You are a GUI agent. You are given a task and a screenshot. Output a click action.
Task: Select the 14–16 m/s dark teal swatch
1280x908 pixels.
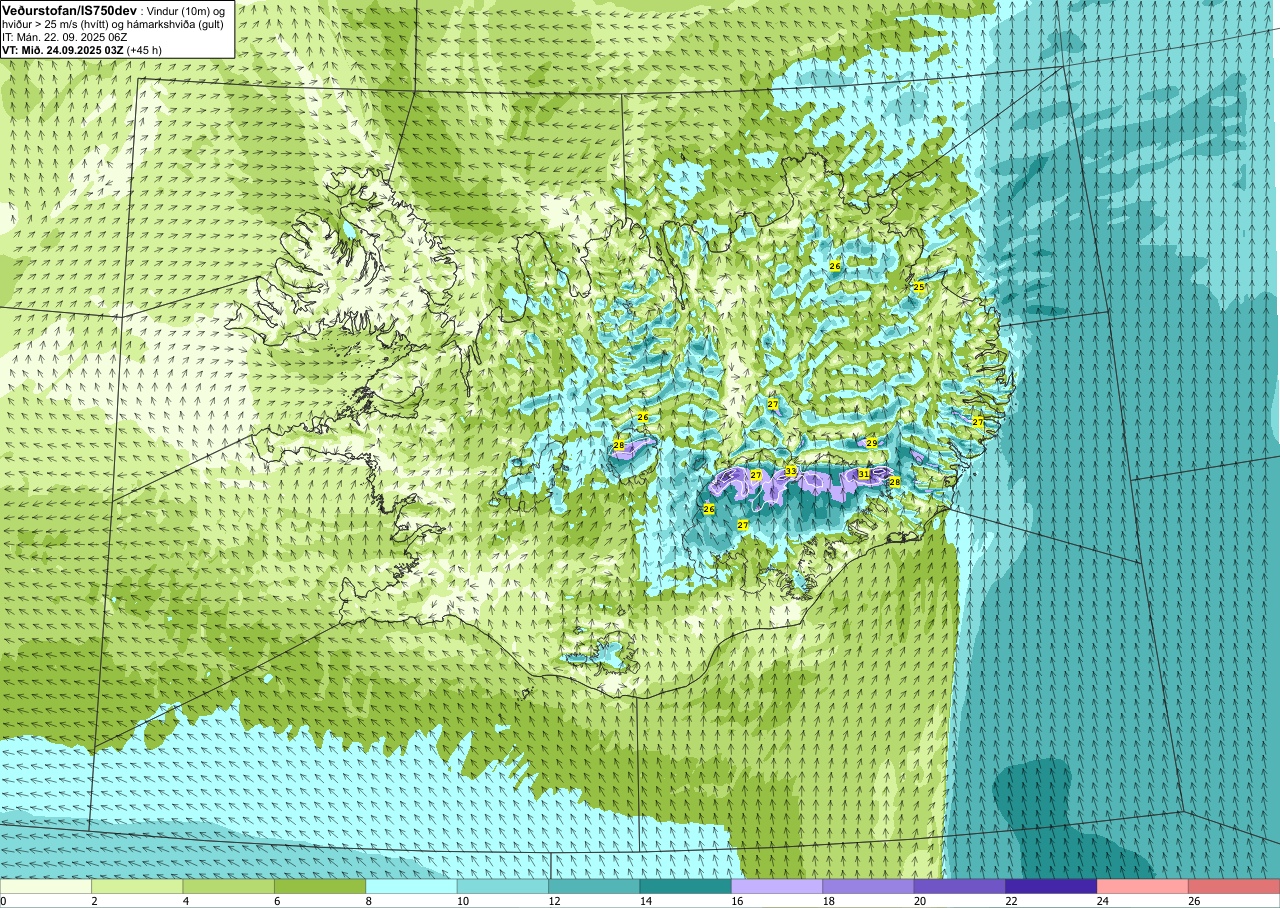pyautogui.click(x=685, y=887)
